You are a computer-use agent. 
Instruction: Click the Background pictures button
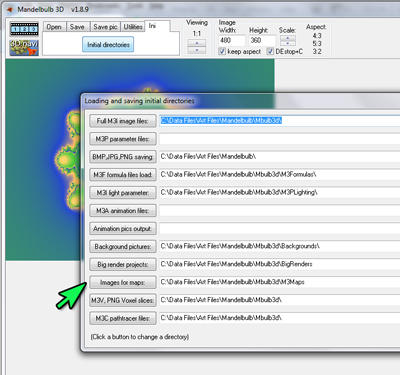123,247
